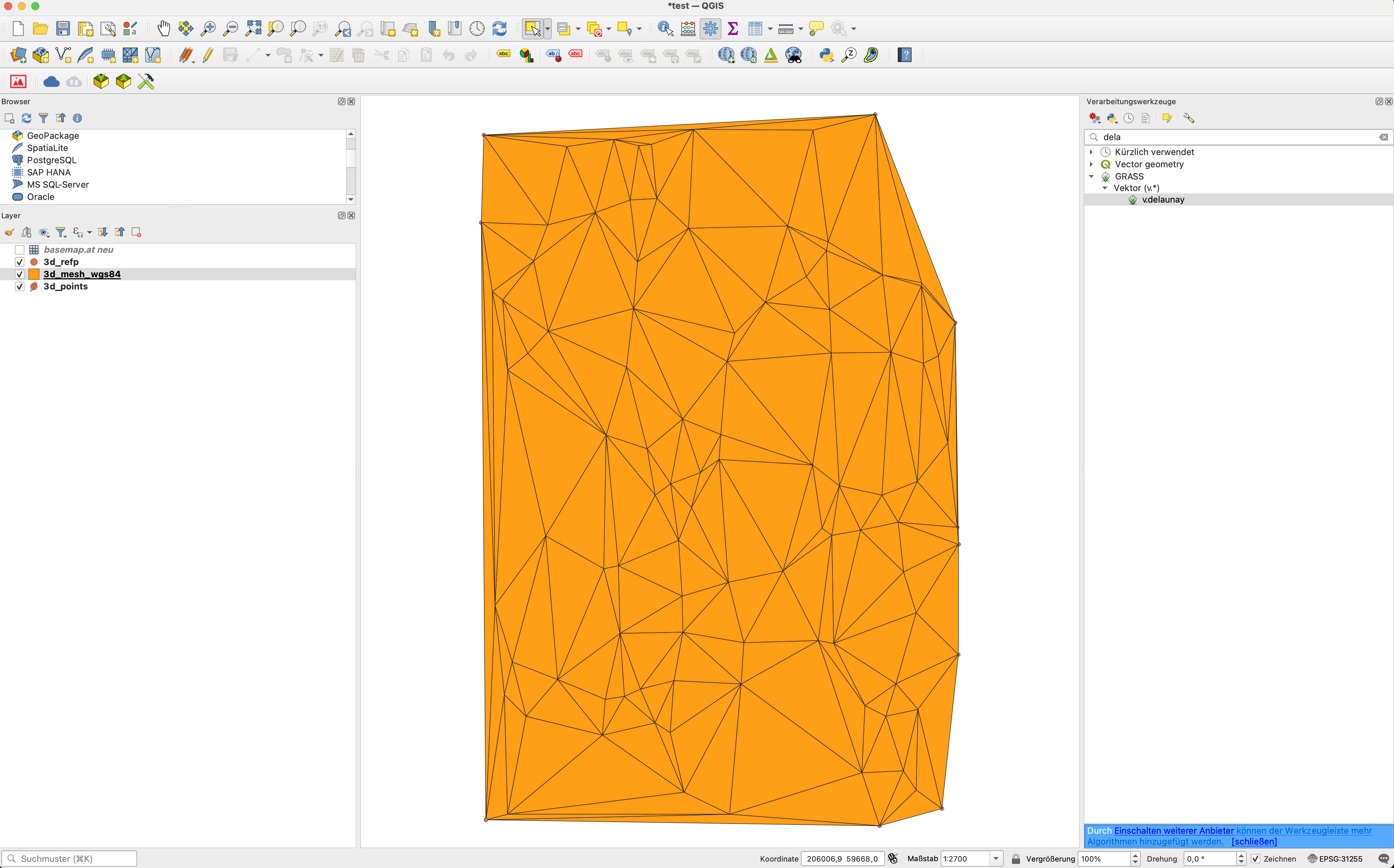Click the Select Features by rectangle tool
The image size is (1394, 868).
click(x=532, y=28)
